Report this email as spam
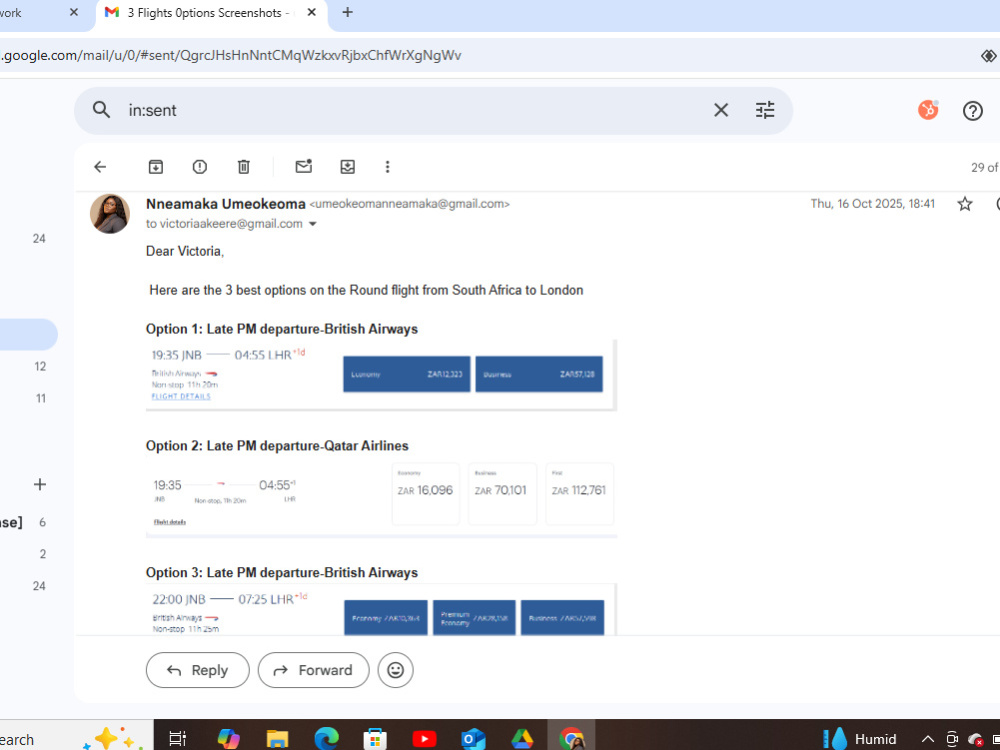Viewport: 1000px width, 750px height. coord(200,167)
